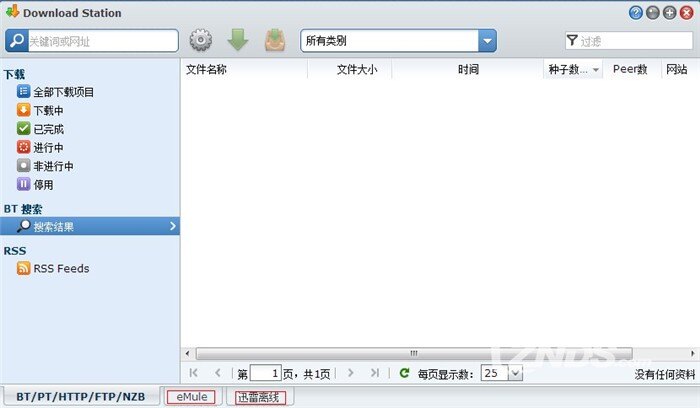Select 非进行中 in sidebar
Screen dimensions: 700x408
(x=45, y=166)
